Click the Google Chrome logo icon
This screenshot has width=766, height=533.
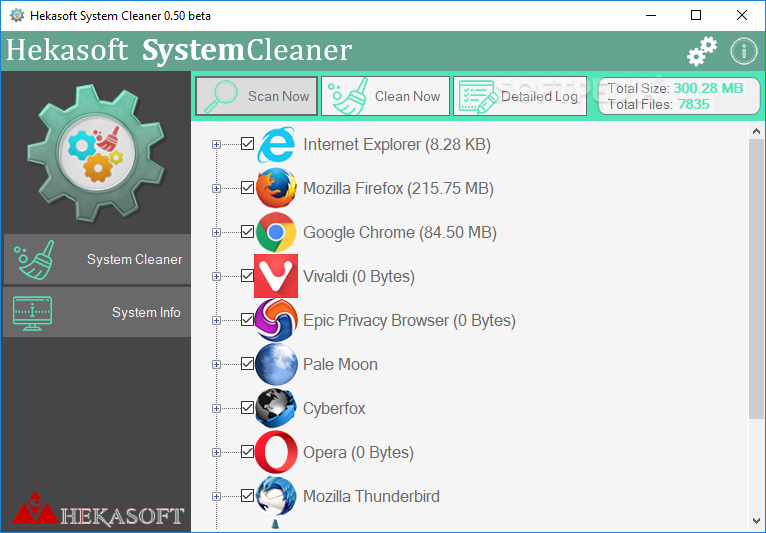tap(276, 232)
